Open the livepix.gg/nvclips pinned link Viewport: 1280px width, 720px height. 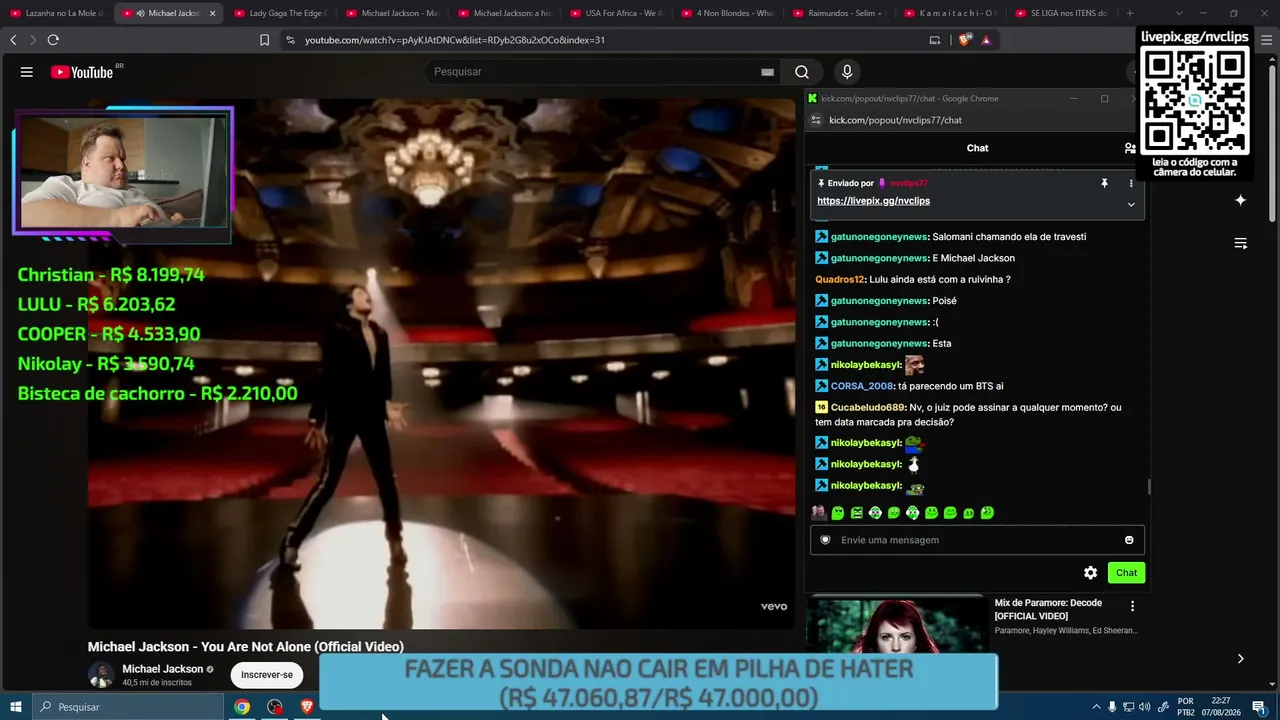pyautogui.click(x=873, y=201)
